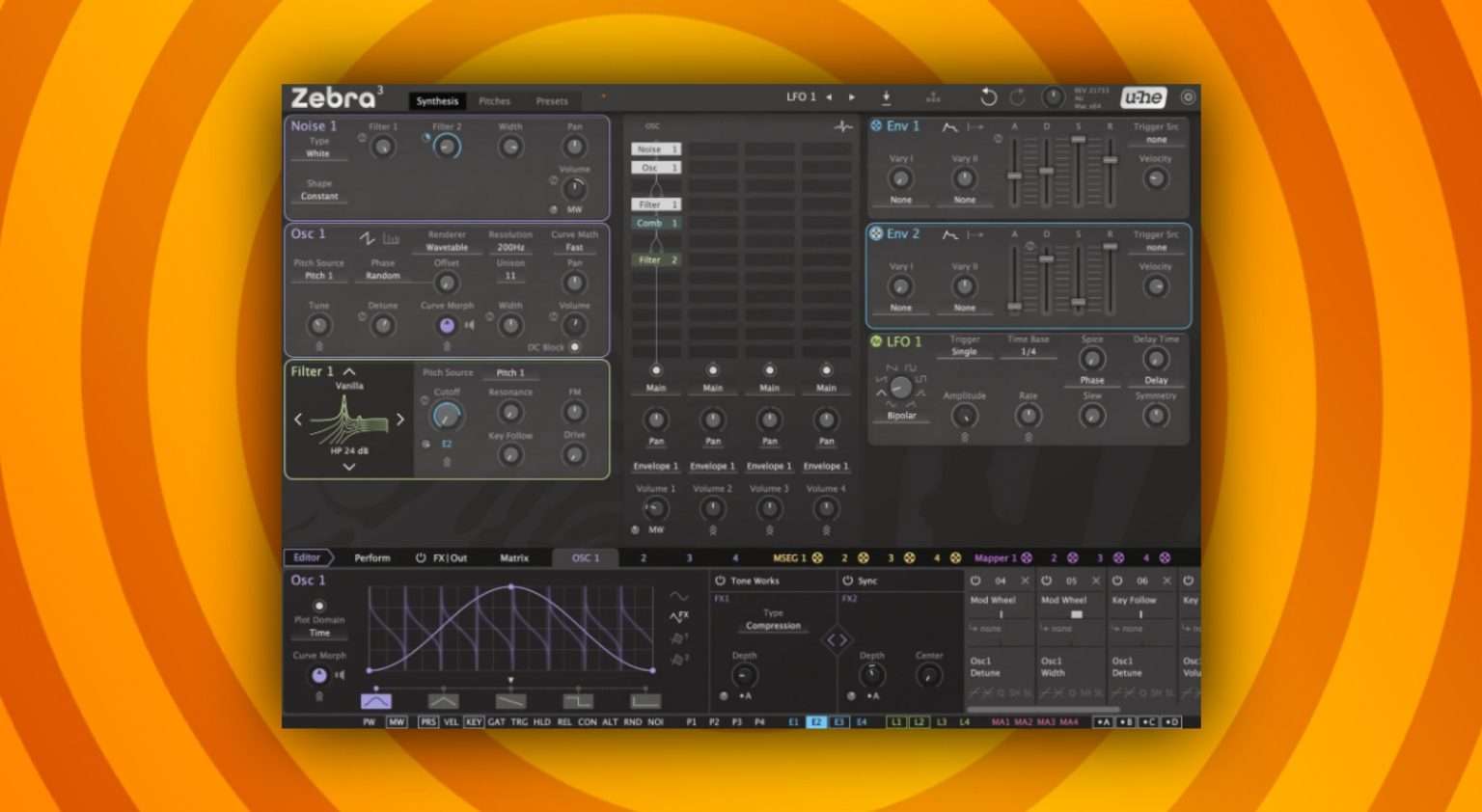Click the u-he logo badge
This screenshot has width=1482, height=812.
pos(1143,96)
